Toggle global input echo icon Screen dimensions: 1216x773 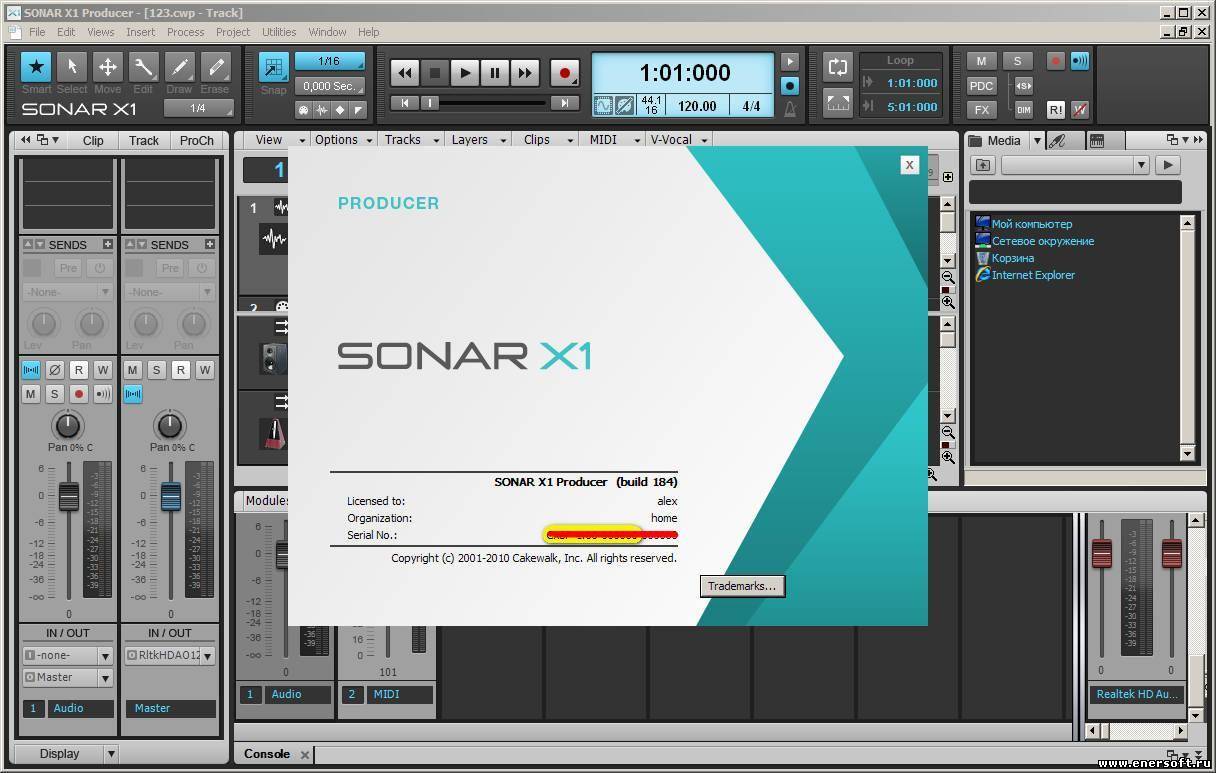pyautogui.click(x=1080, y=61)
